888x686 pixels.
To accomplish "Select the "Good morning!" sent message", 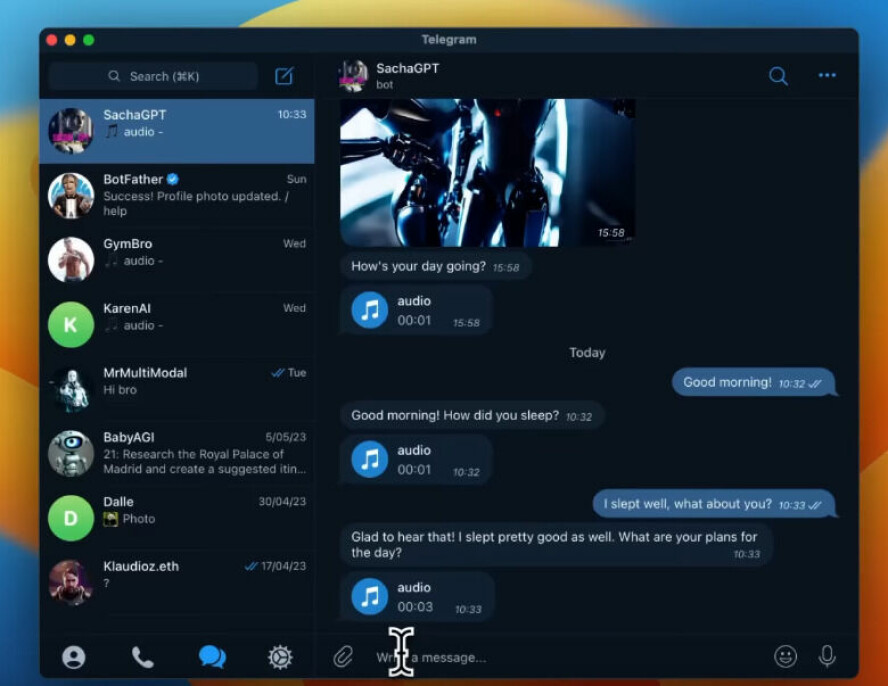I will (754, 382).
